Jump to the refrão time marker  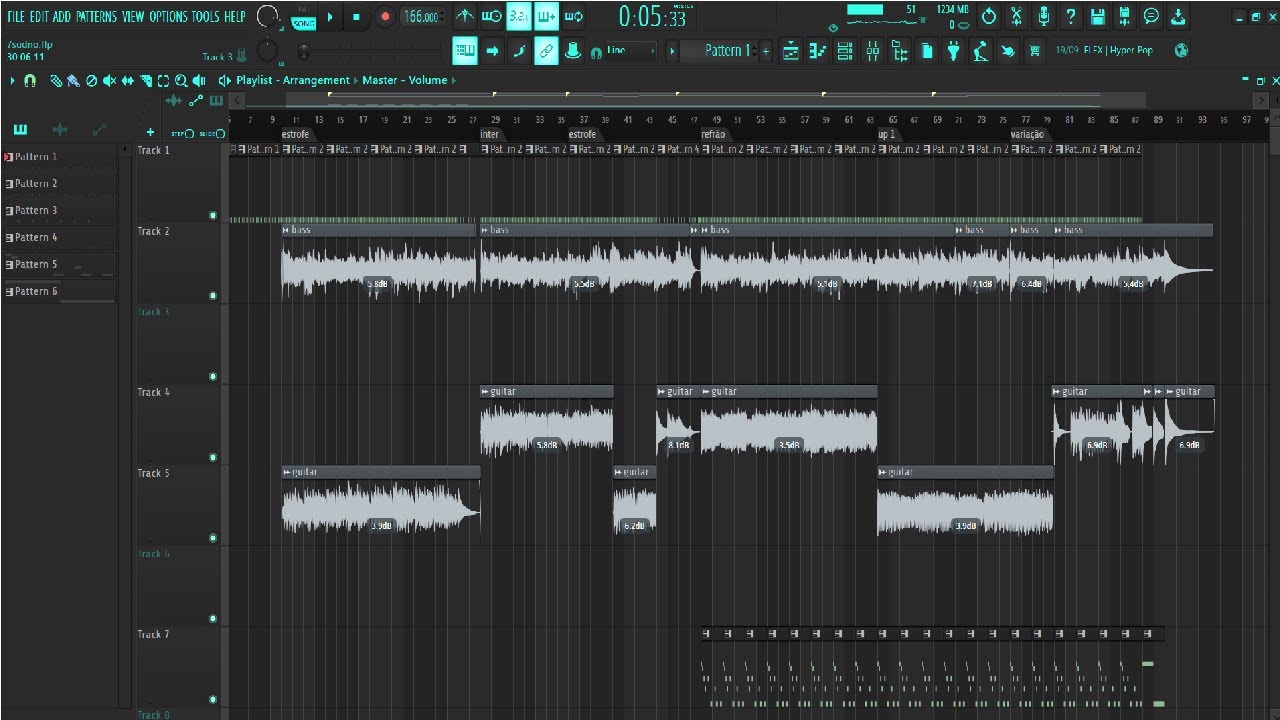click(x=713, y=134)
